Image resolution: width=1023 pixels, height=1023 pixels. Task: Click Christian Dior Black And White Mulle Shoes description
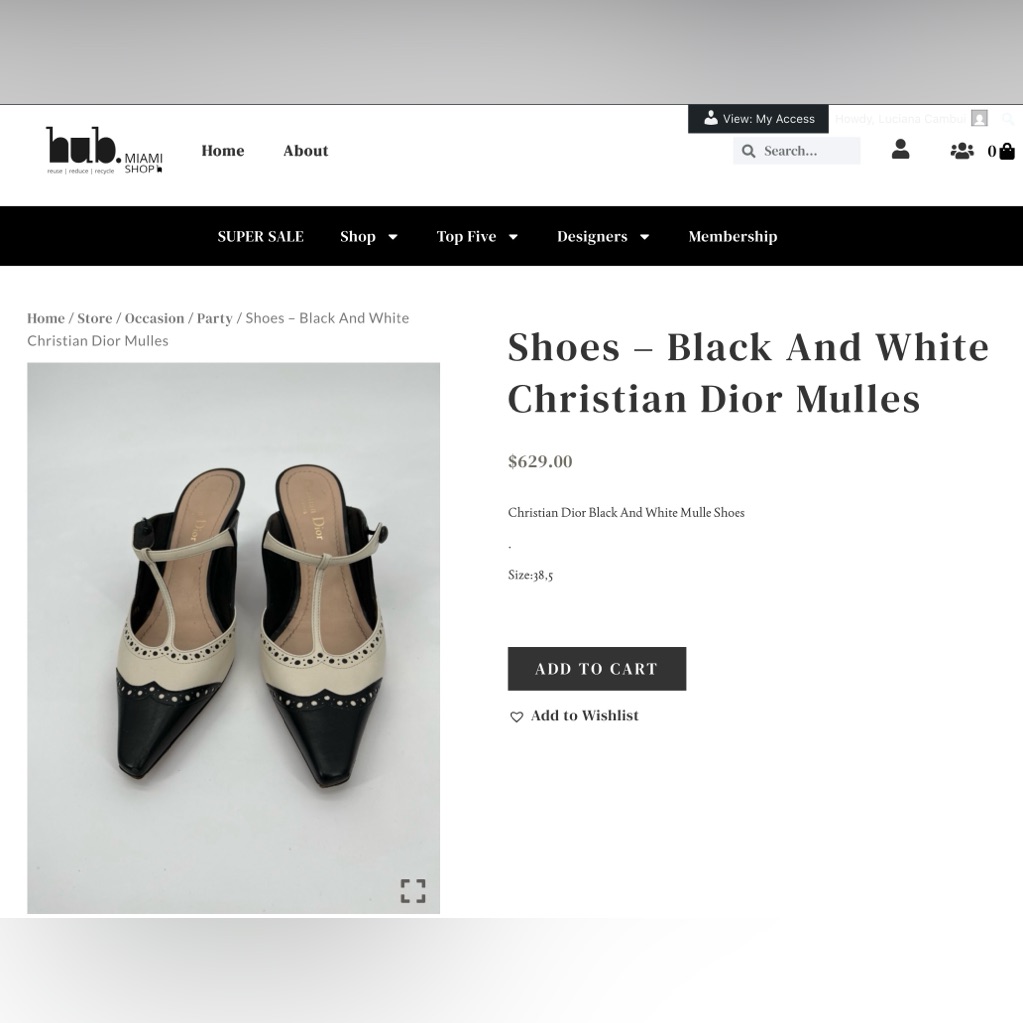[626, 513]
